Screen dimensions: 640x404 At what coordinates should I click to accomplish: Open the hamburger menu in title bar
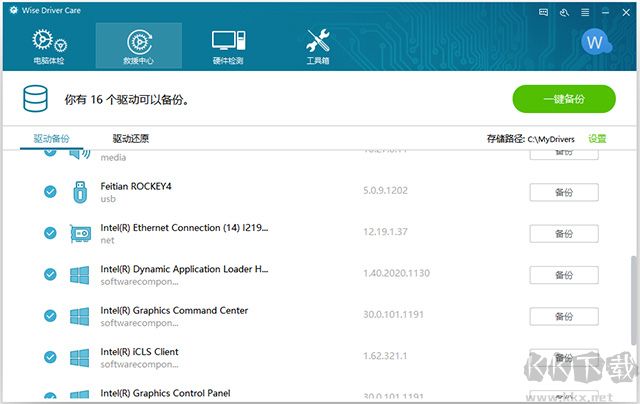[x=585, y=12]
